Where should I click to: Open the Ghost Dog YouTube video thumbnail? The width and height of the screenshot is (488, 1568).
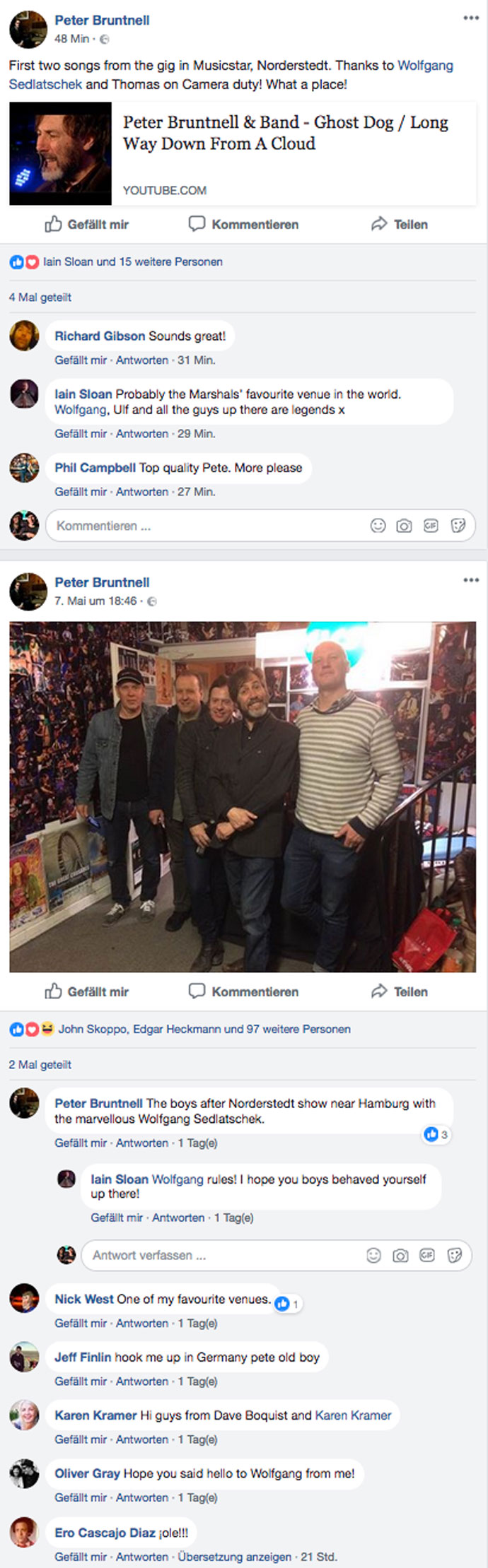(x=60, y=153)
